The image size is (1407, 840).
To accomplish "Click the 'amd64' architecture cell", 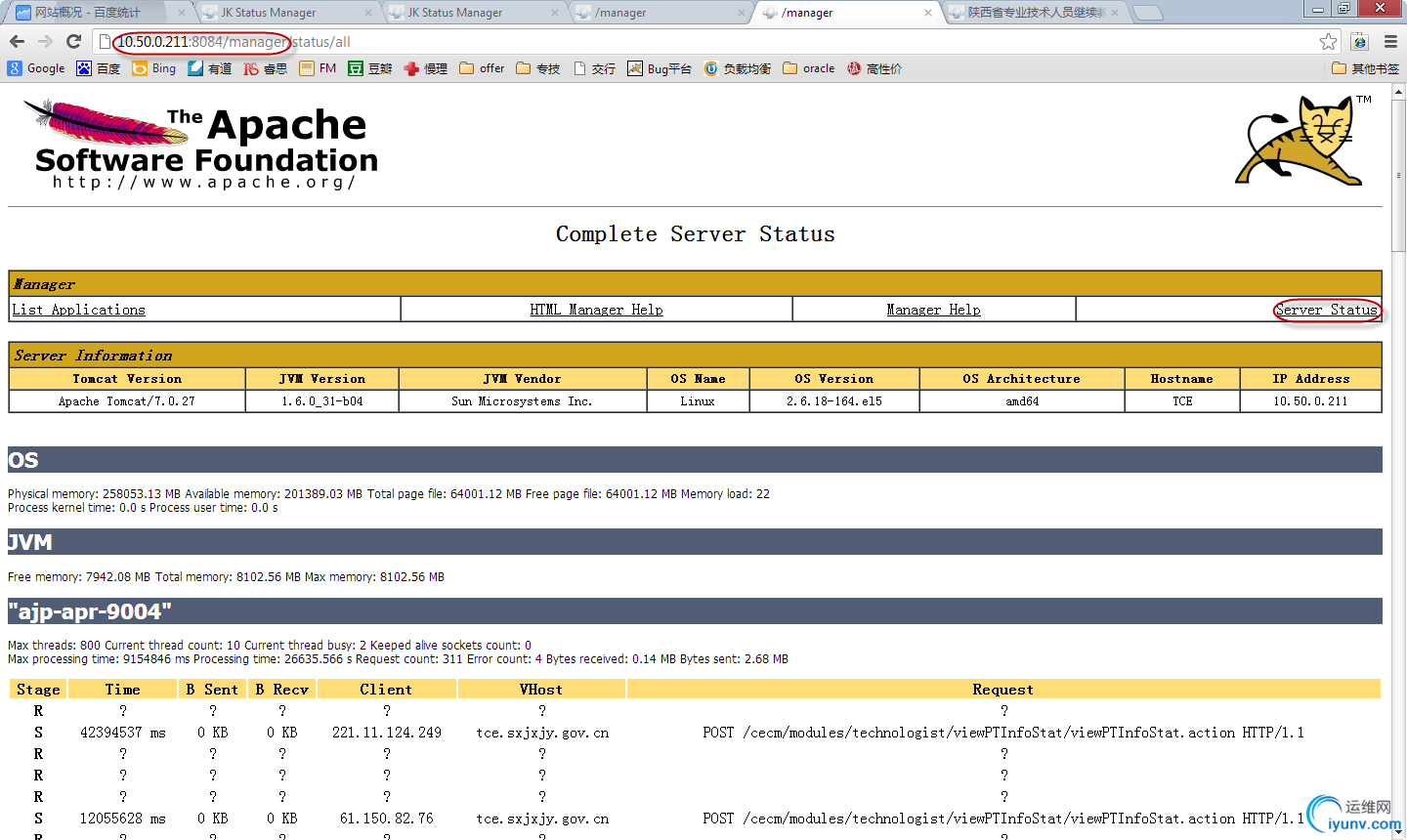I will tap(1022, 401).
